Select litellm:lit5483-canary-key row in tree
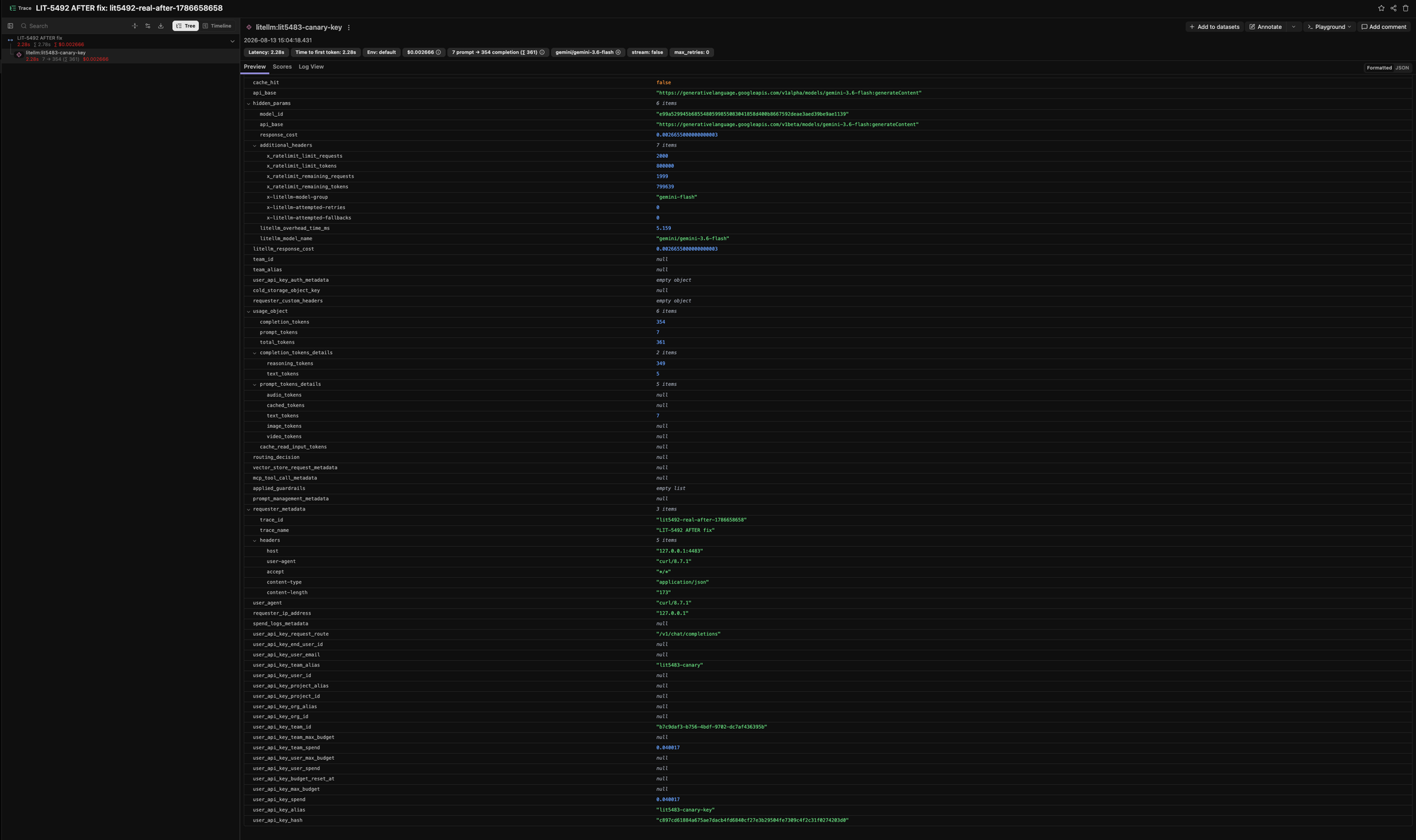Viewport: 1416px width, 840px height. click(120, 56)
